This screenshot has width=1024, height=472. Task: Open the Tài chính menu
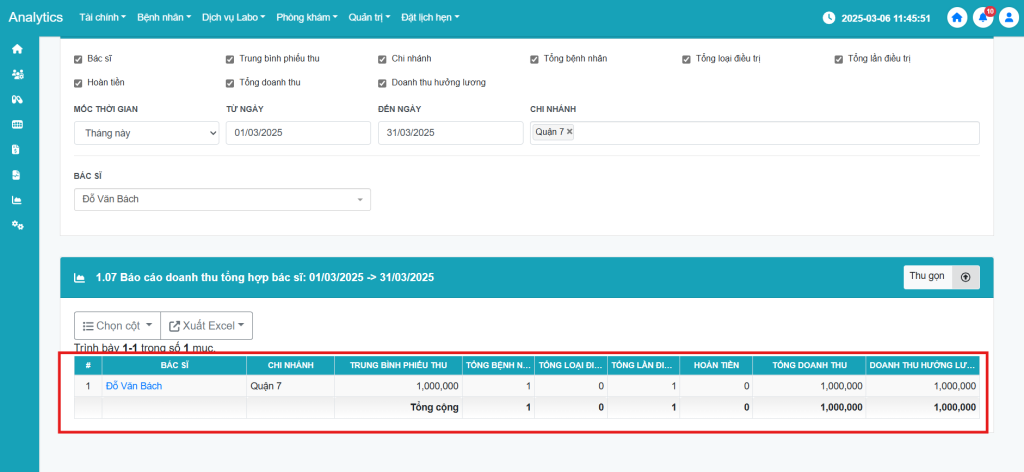(x=102, y=18)
